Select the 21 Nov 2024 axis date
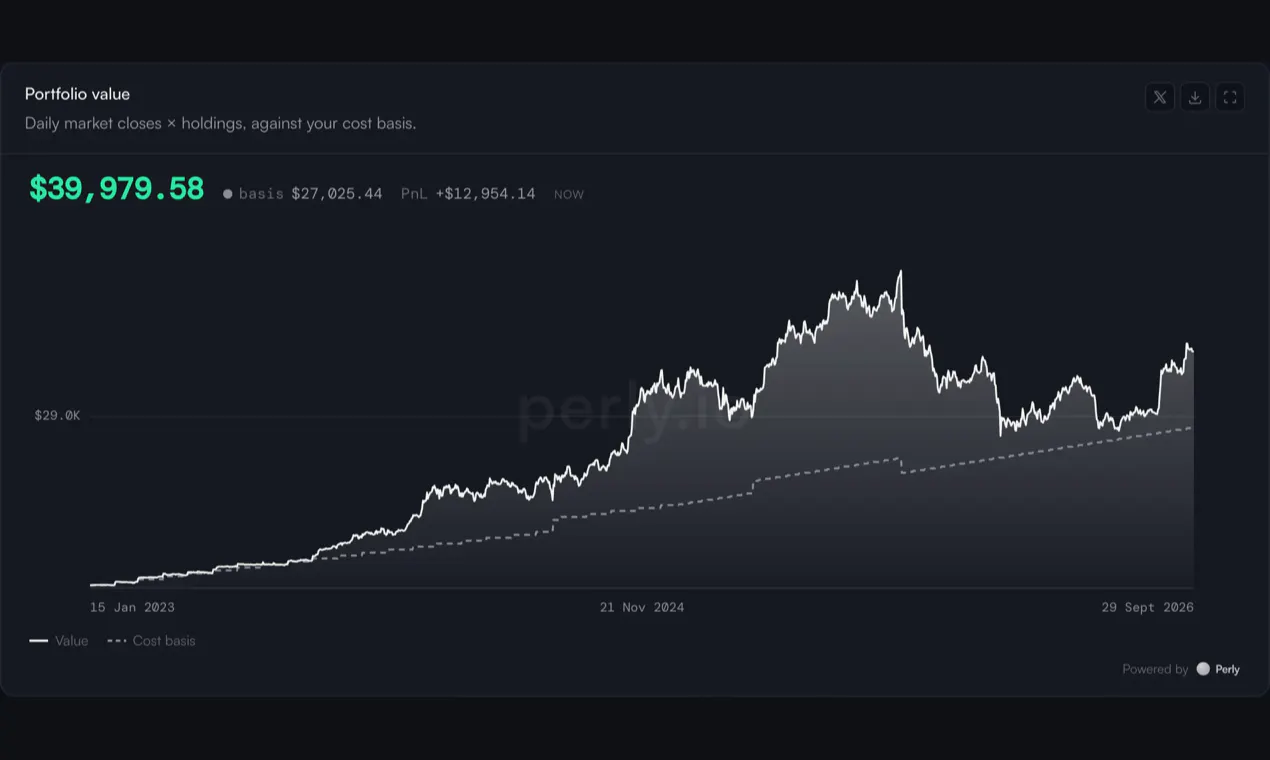The height and width of the screenshot is (760, 1270). click(642, 607)
